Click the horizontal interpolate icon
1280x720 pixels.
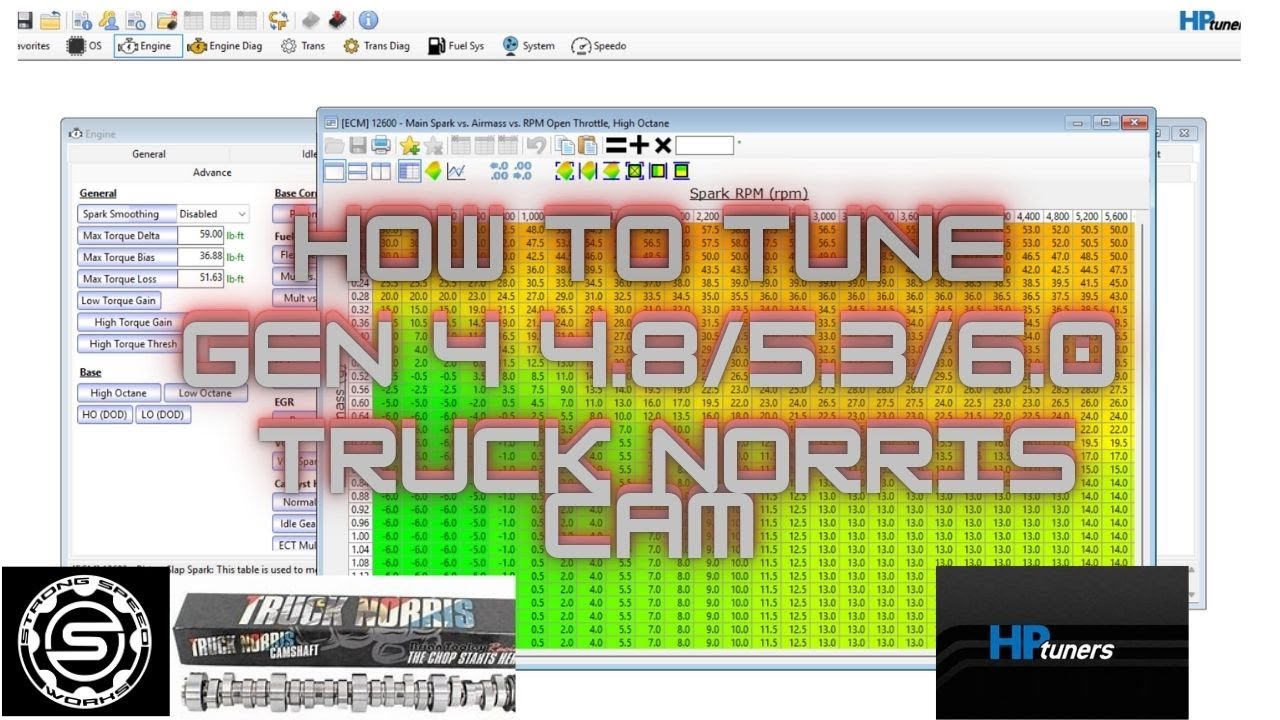point(588,171)
